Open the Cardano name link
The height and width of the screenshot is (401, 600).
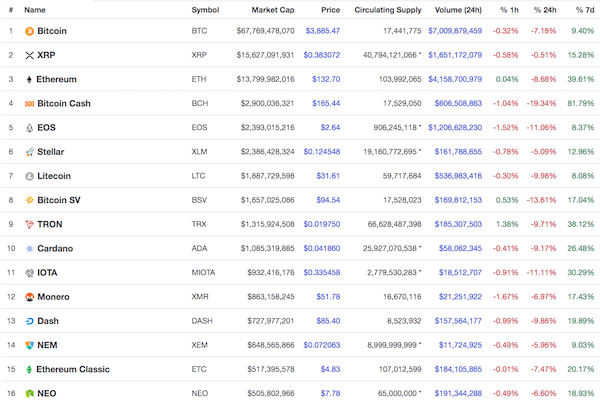(x=55, y=248)
